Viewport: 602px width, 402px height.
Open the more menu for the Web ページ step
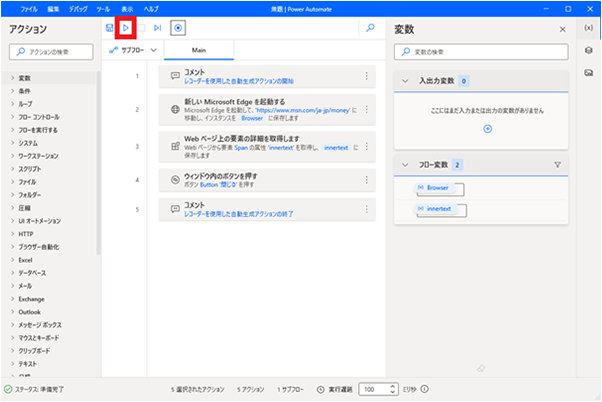367,146
